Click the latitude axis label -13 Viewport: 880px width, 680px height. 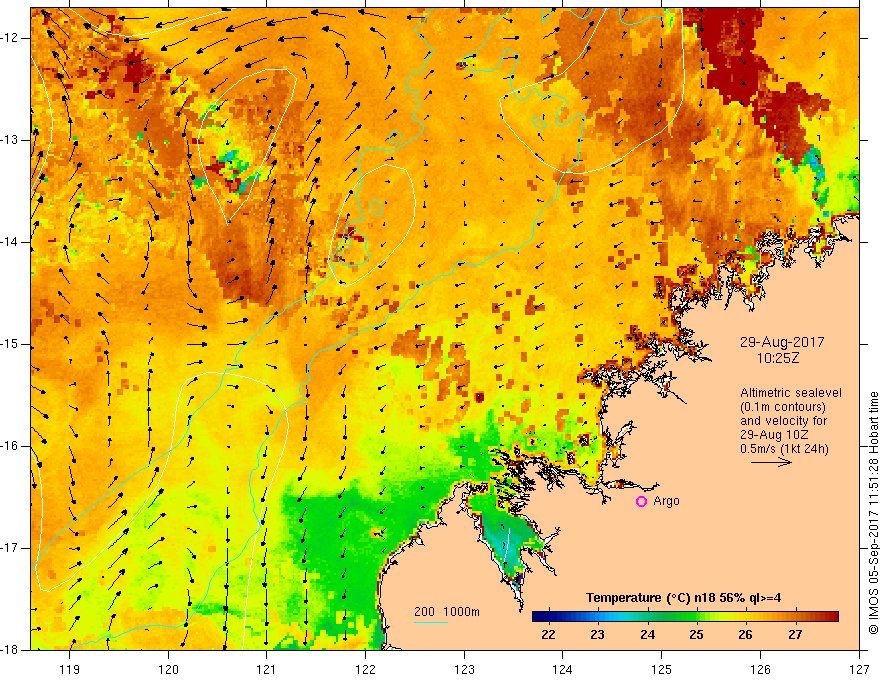pos(10,140)
